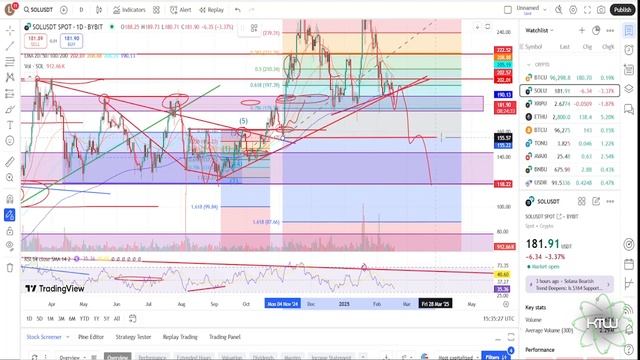Take a chart snapshot with camera icon
The height and width of the screenshot is (360, 640).
(x=601, y=9)
